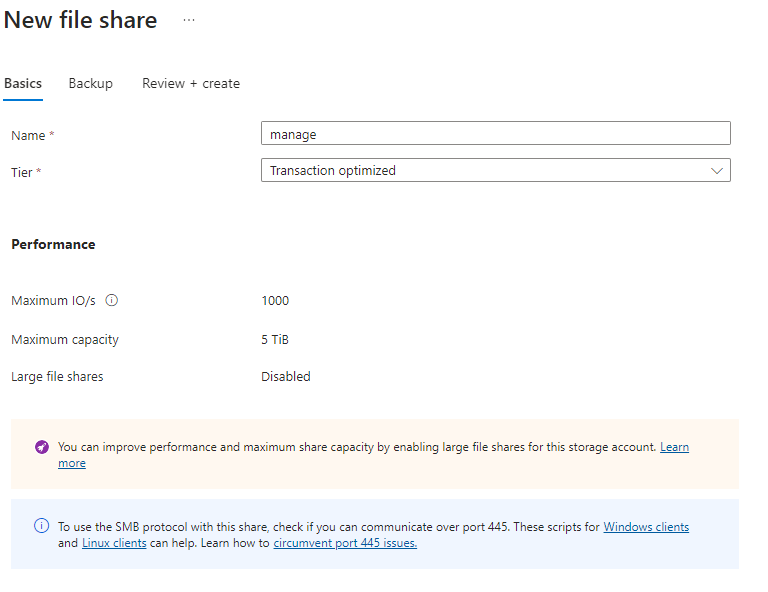This screenshot has width=768, height=592.
Task: Click the circumvent port 445 issues link
Action: pos(345,543)
